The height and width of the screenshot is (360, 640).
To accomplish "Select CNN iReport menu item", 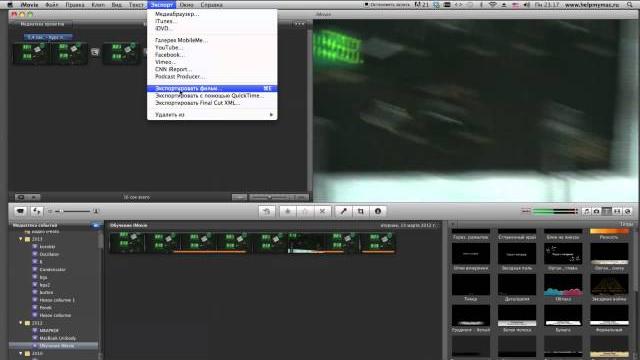I will coord(212,69).
